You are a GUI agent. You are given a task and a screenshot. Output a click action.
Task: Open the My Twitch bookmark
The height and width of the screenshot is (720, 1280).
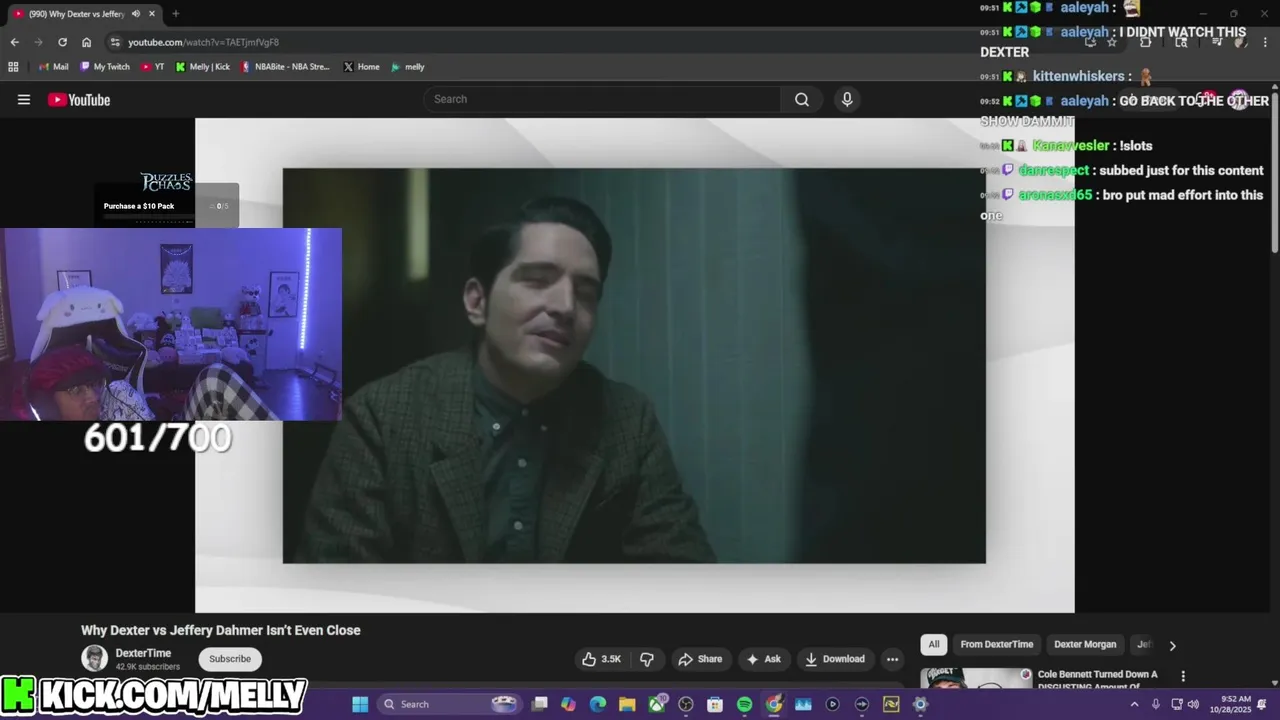105,67
